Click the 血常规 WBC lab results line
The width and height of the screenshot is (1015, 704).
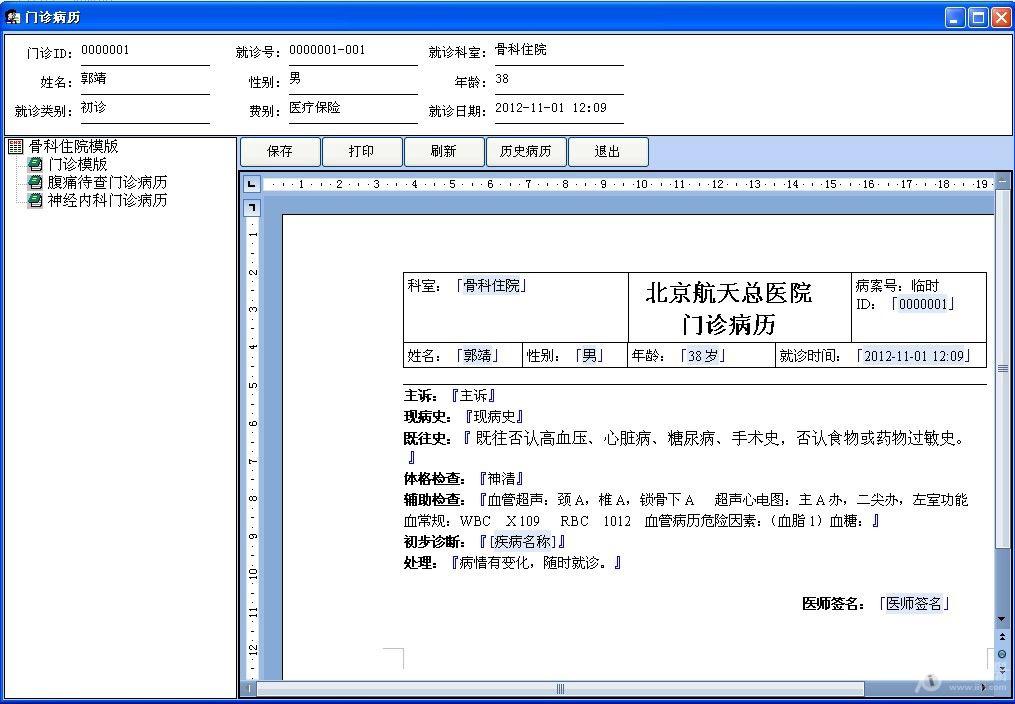(642, 521)
